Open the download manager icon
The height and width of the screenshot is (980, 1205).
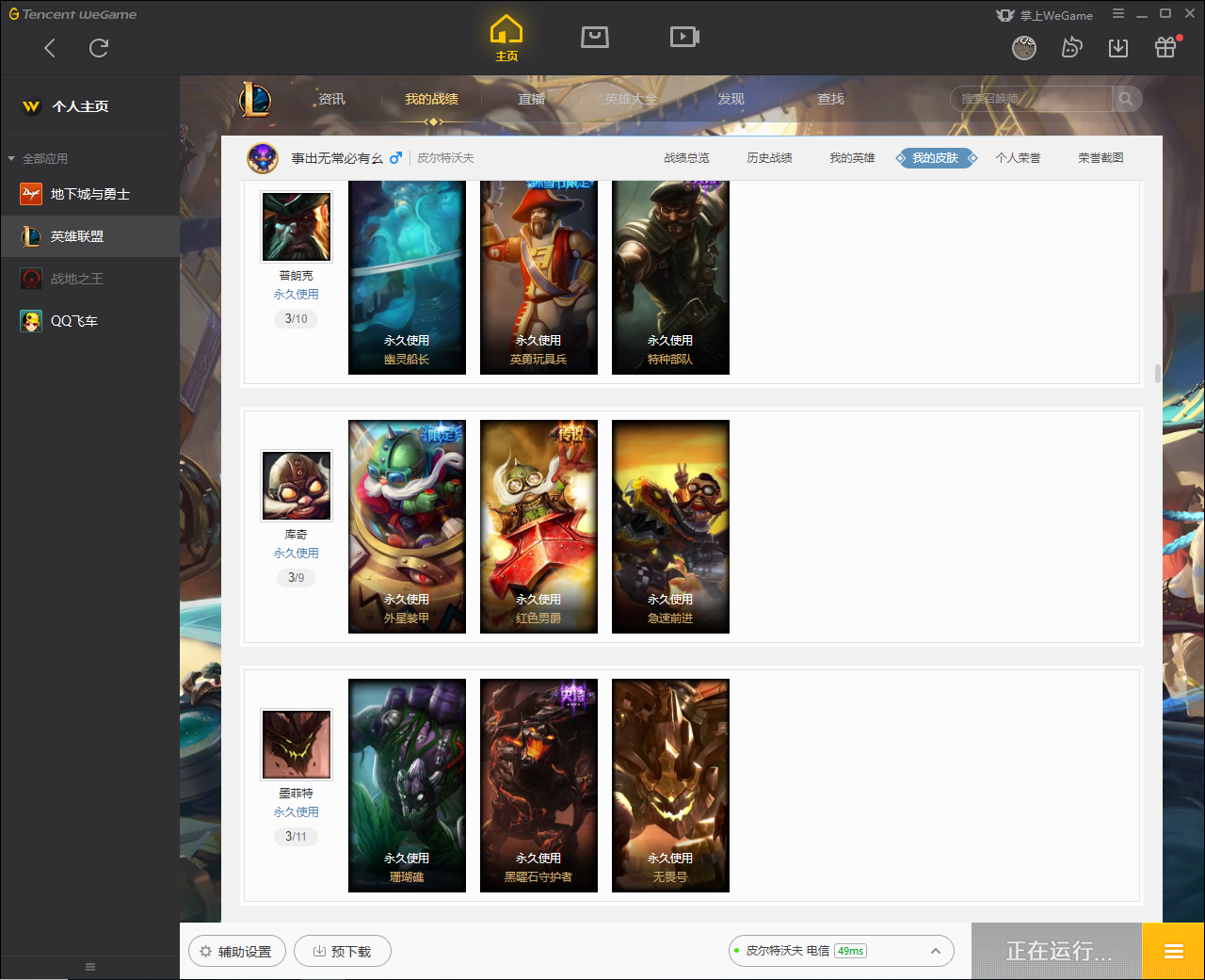(x=1118, y=47)
